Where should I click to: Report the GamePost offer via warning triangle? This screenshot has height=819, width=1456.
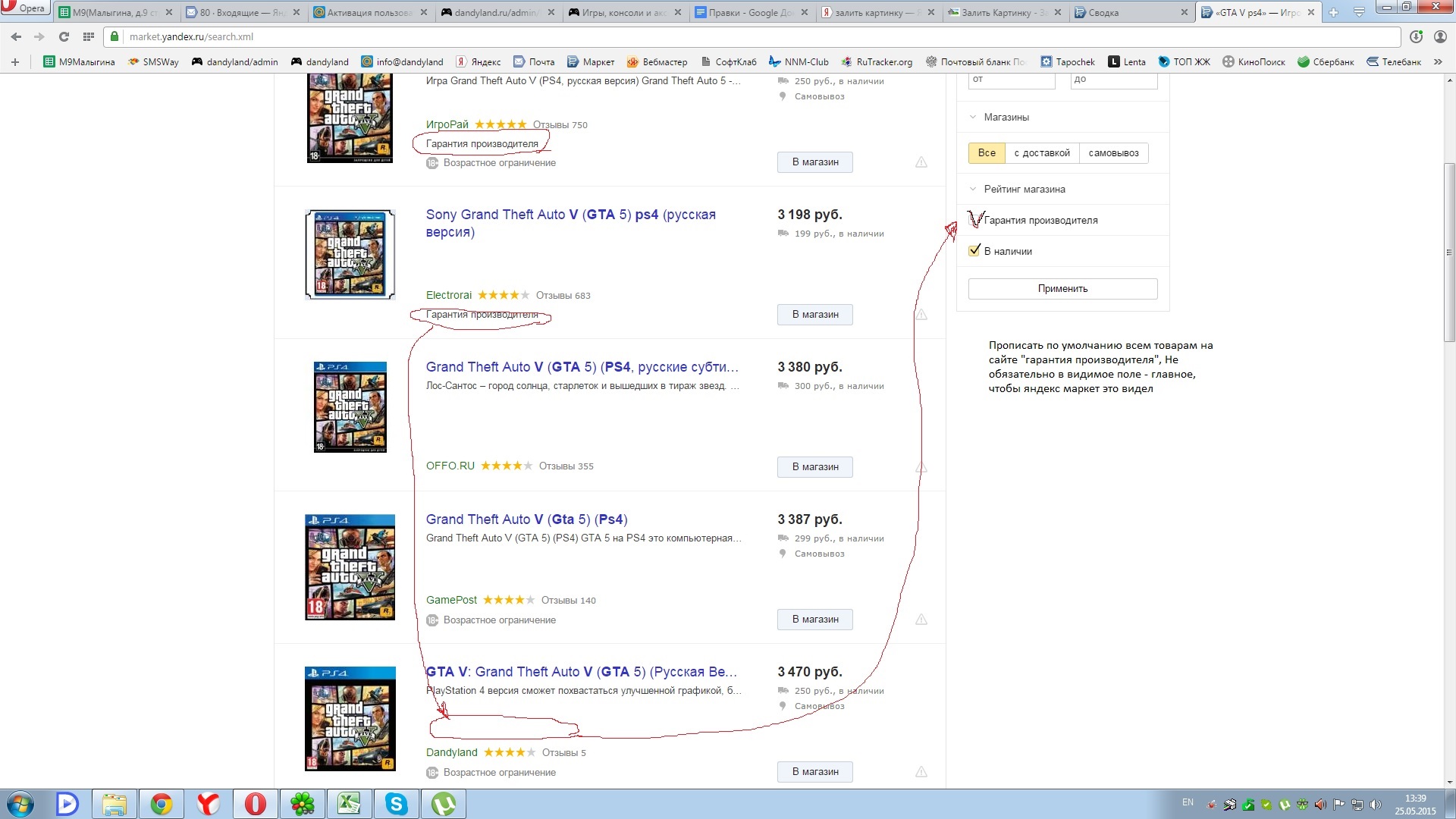point(921,620)
